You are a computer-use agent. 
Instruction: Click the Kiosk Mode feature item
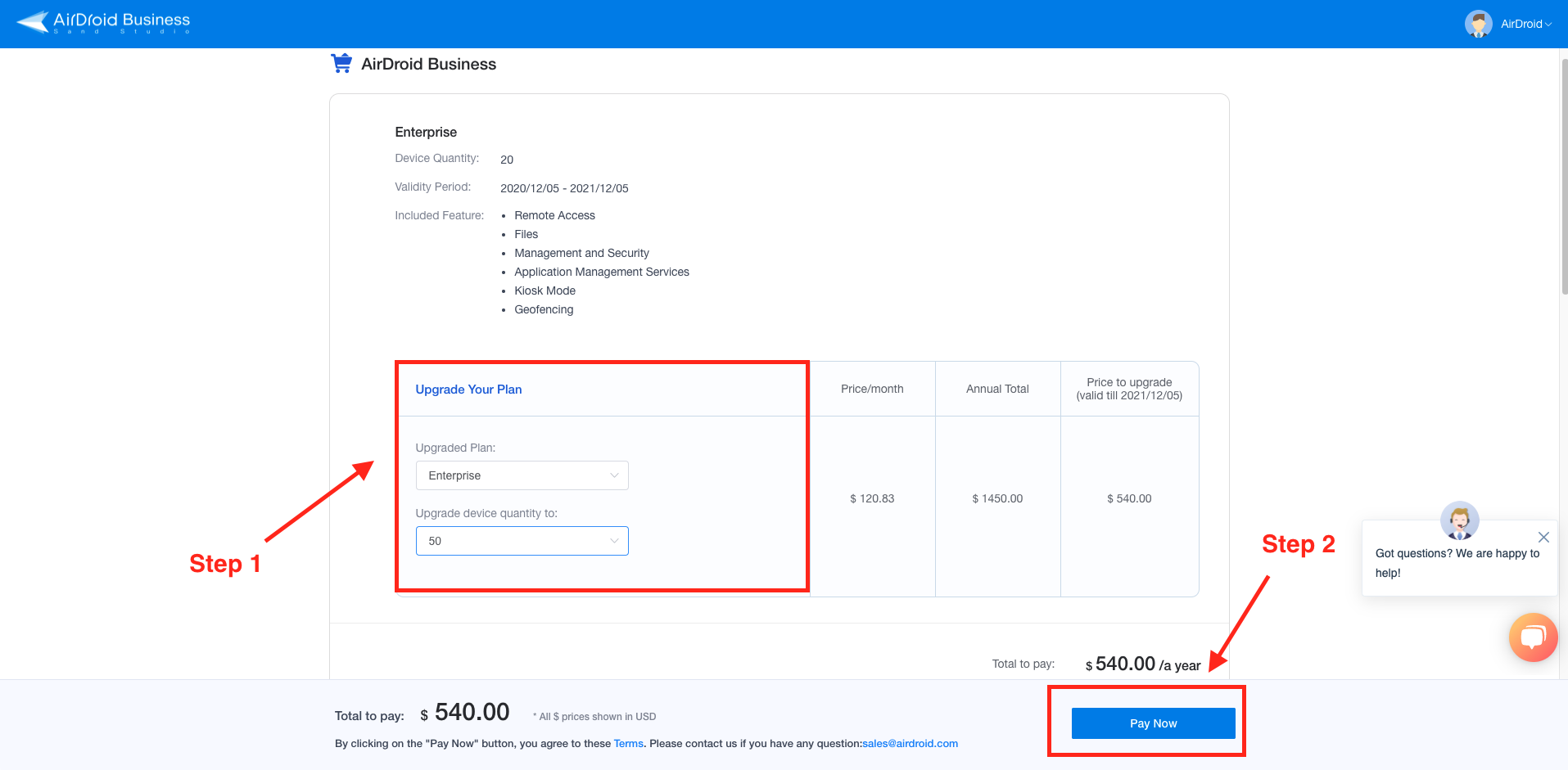pos(545,290)
